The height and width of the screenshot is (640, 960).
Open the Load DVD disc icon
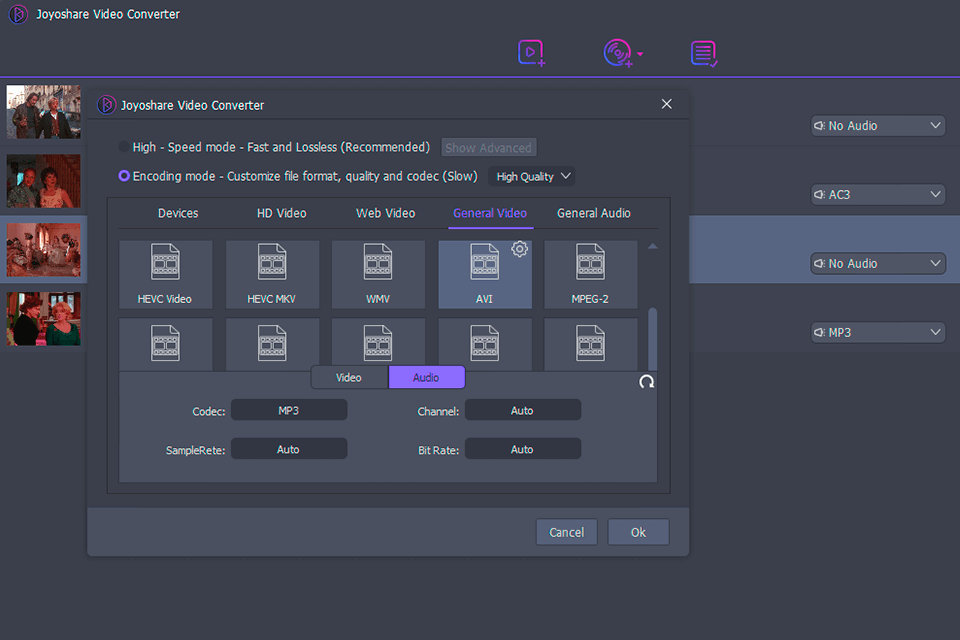[x=619, y=52]
